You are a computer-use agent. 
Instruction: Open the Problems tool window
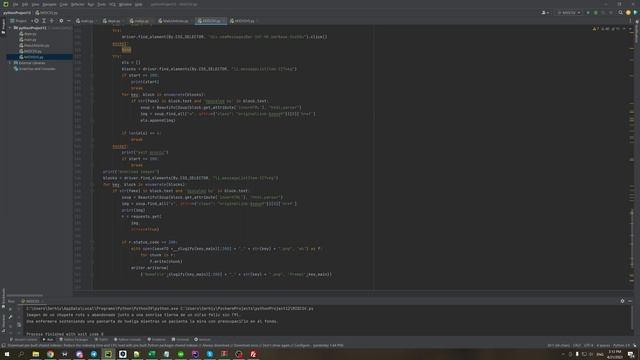pyautogui.click(x=157, y=340)
